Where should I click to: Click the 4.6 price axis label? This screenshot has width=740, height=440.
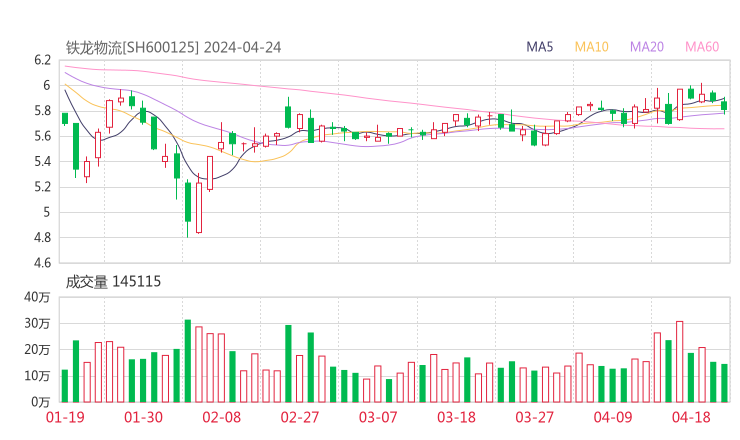(42, 263)
